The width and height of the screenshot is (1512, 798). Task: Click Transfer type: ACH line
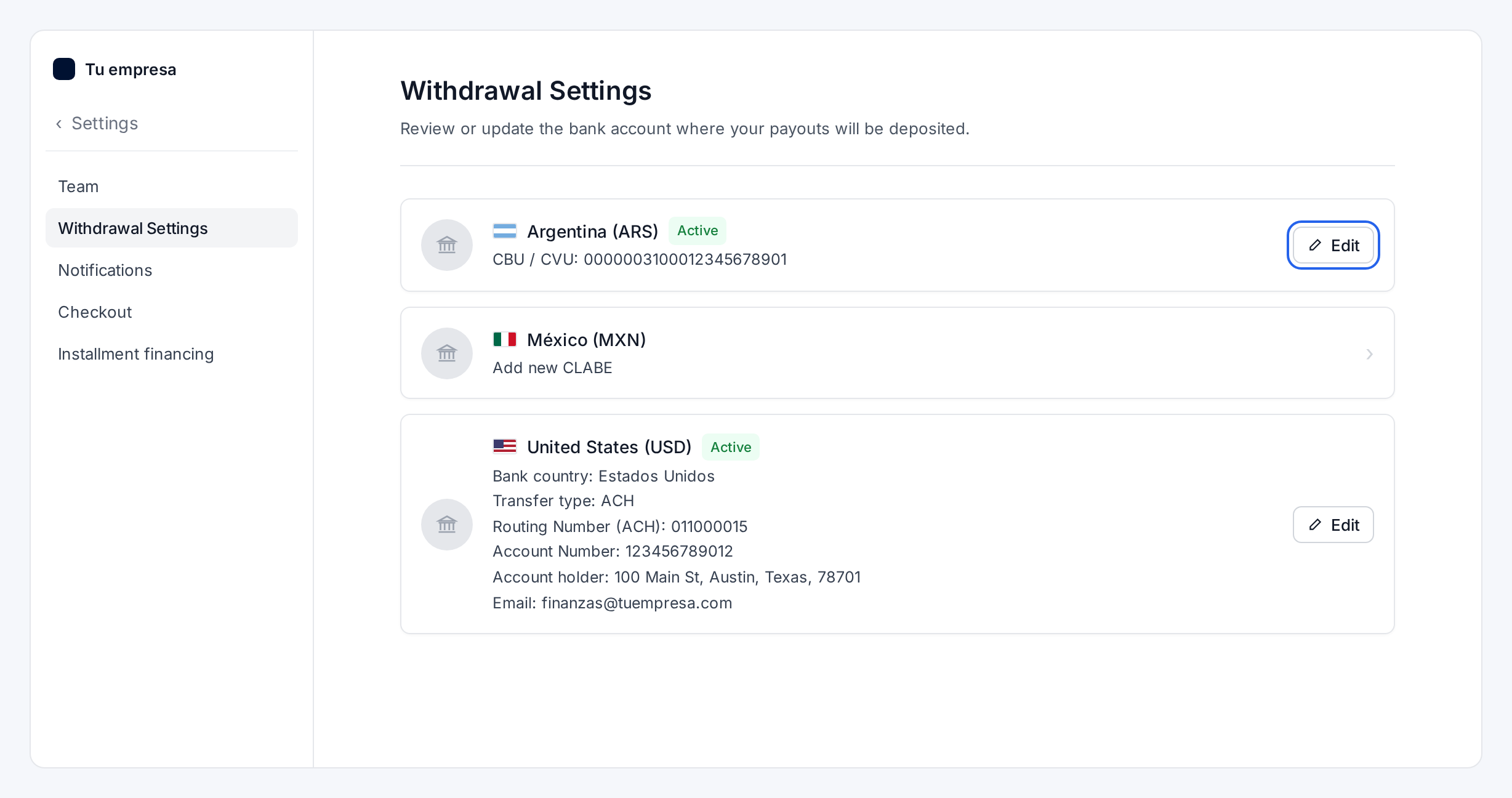click(563, 501)
